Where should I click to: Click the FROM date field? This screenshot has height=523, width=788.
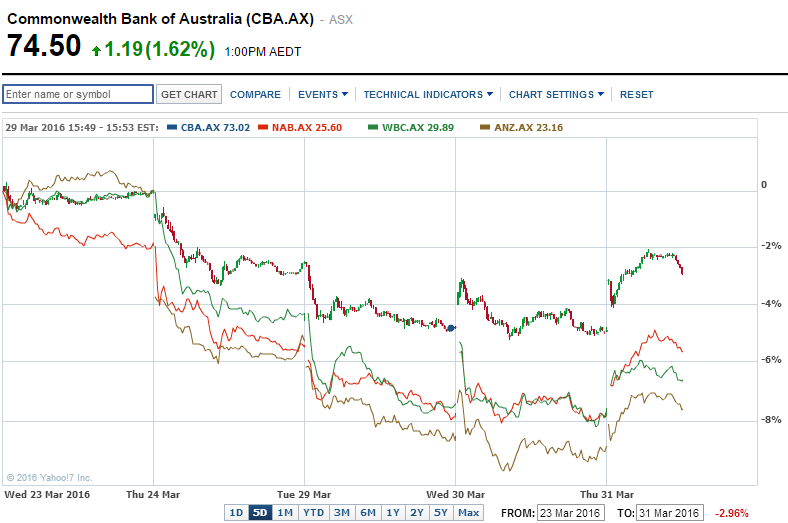(x=570, y=513)
